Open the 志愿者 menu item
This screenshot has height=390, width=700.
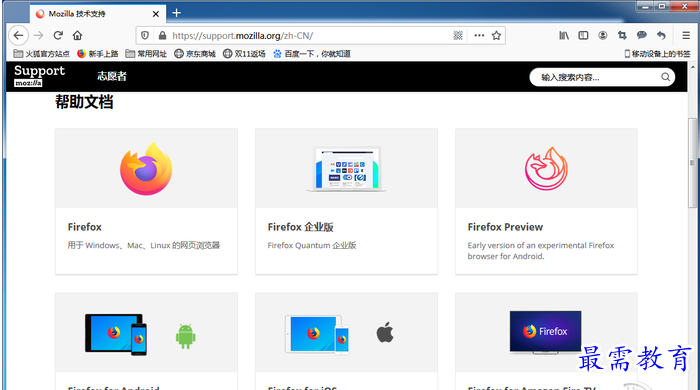[x=112, y=76]
